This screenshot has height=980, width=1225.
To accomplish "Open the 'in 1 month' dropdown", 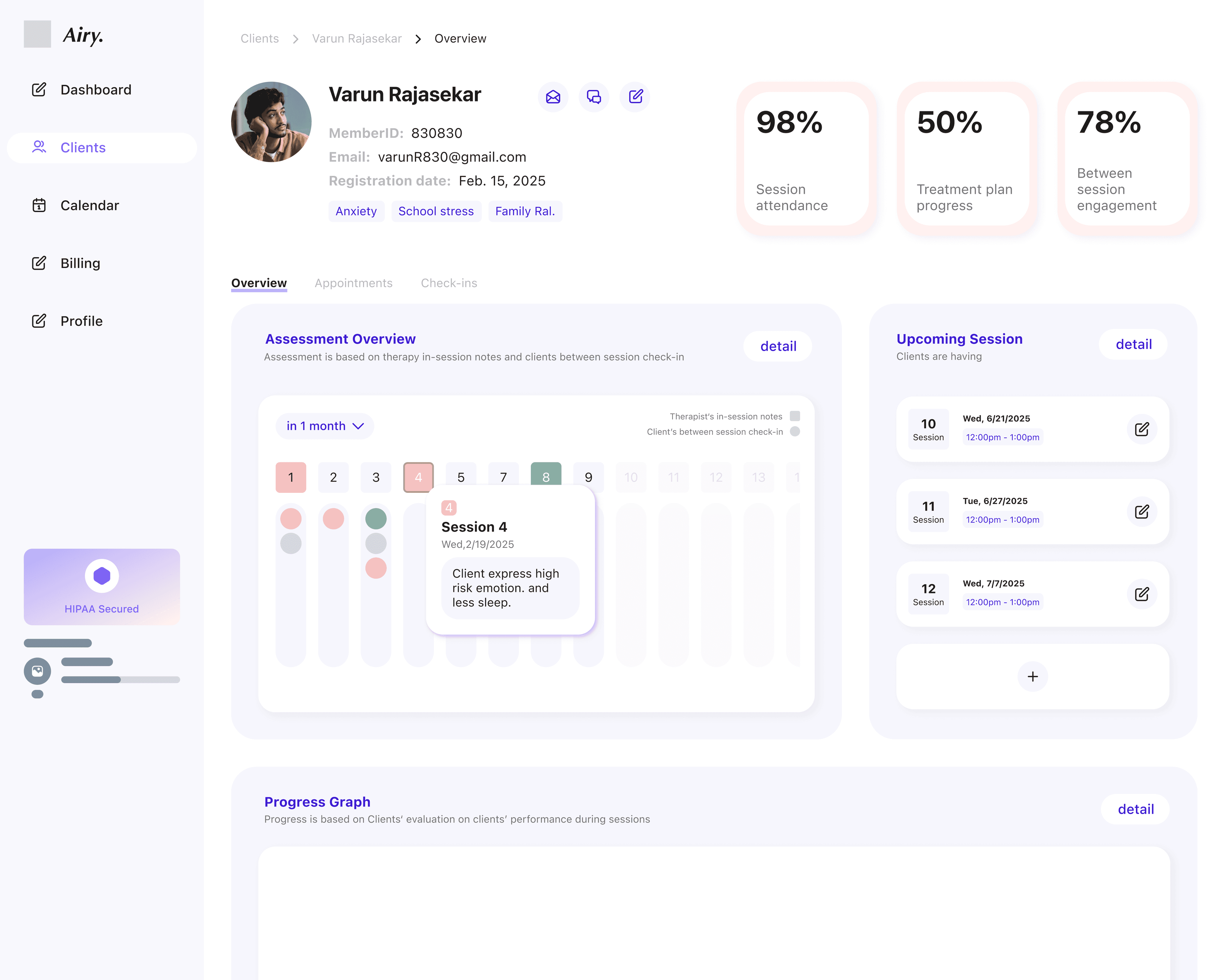I will pos(324,426).
